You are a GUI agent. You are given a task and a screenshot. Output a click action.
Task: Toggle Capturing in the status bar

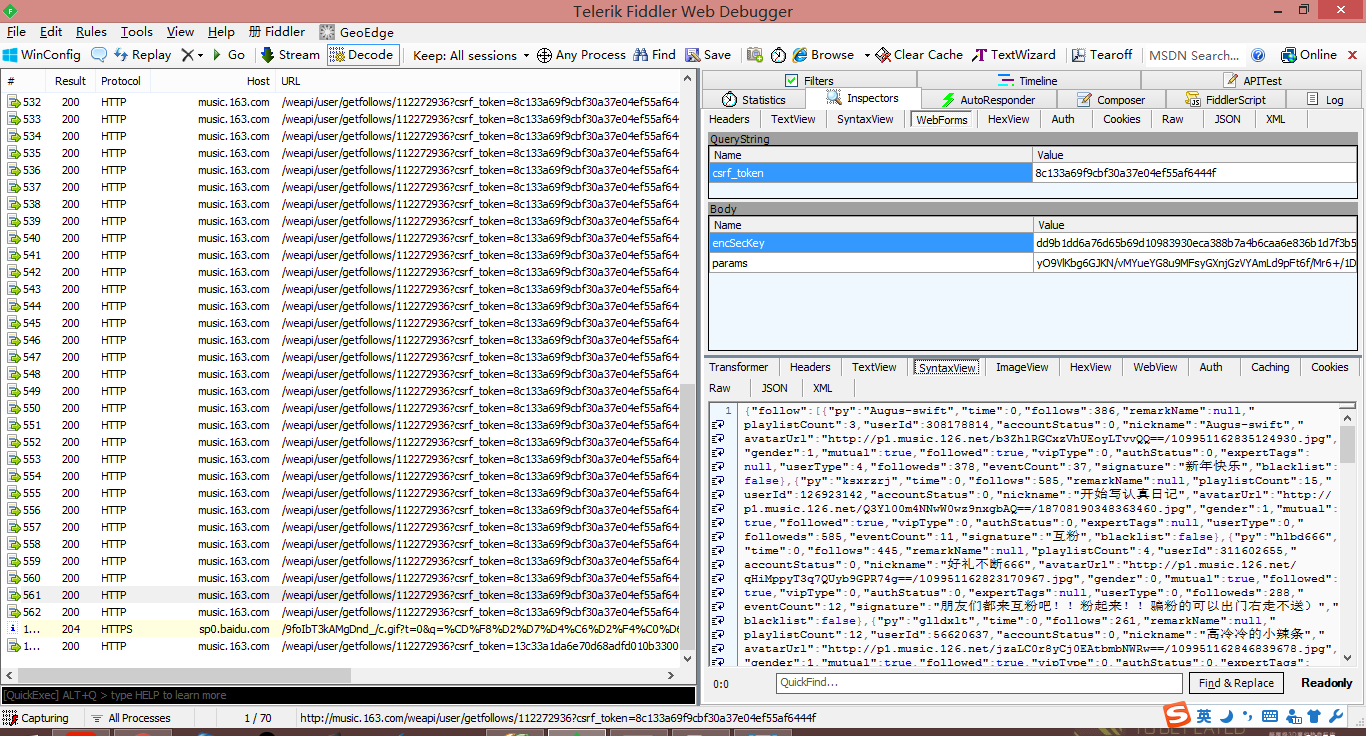point(36,718)
